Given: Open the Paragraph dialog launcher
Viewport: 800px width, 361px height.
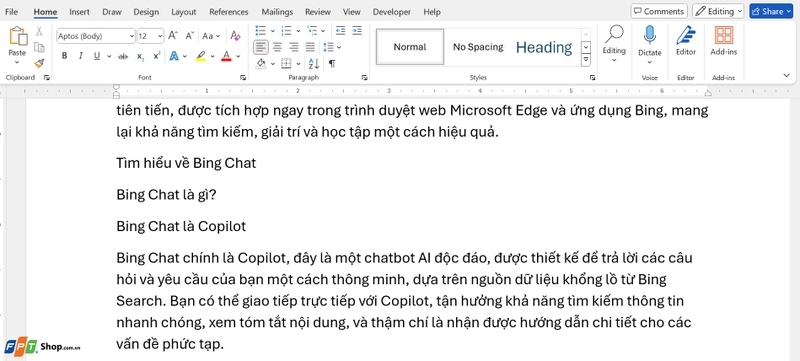Looking at the screenshot, I should point(364,78).
